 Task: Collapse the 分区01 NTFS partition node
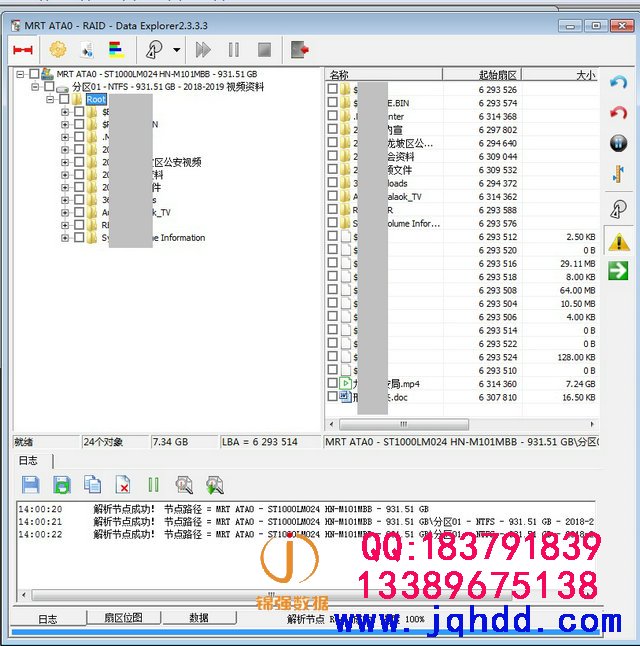35,87
